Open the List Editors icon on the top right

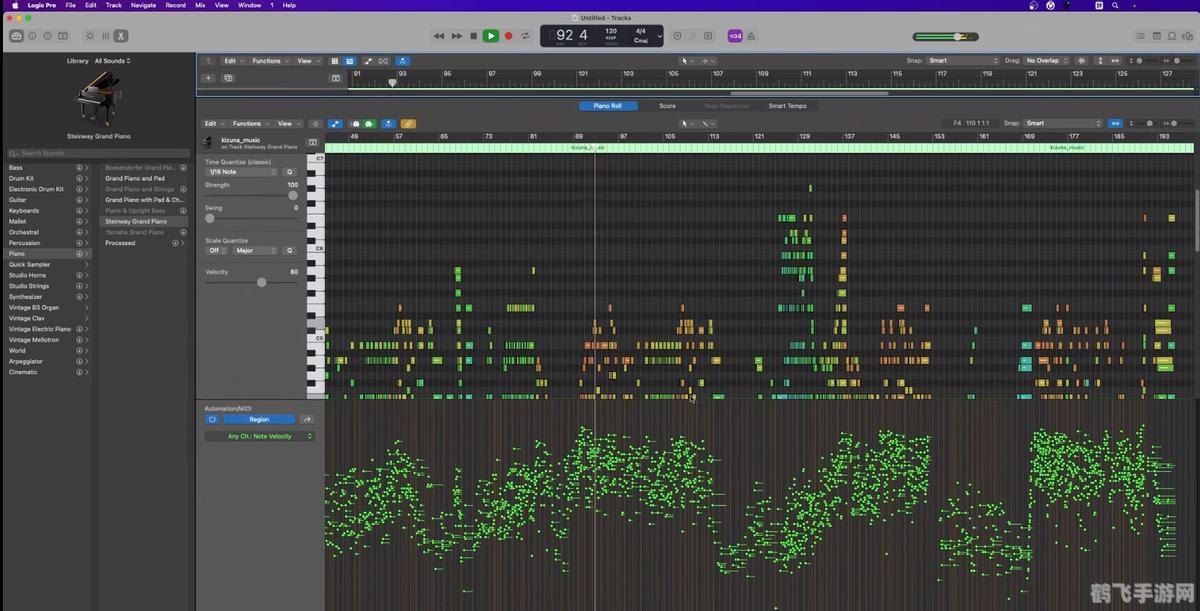1141,35
